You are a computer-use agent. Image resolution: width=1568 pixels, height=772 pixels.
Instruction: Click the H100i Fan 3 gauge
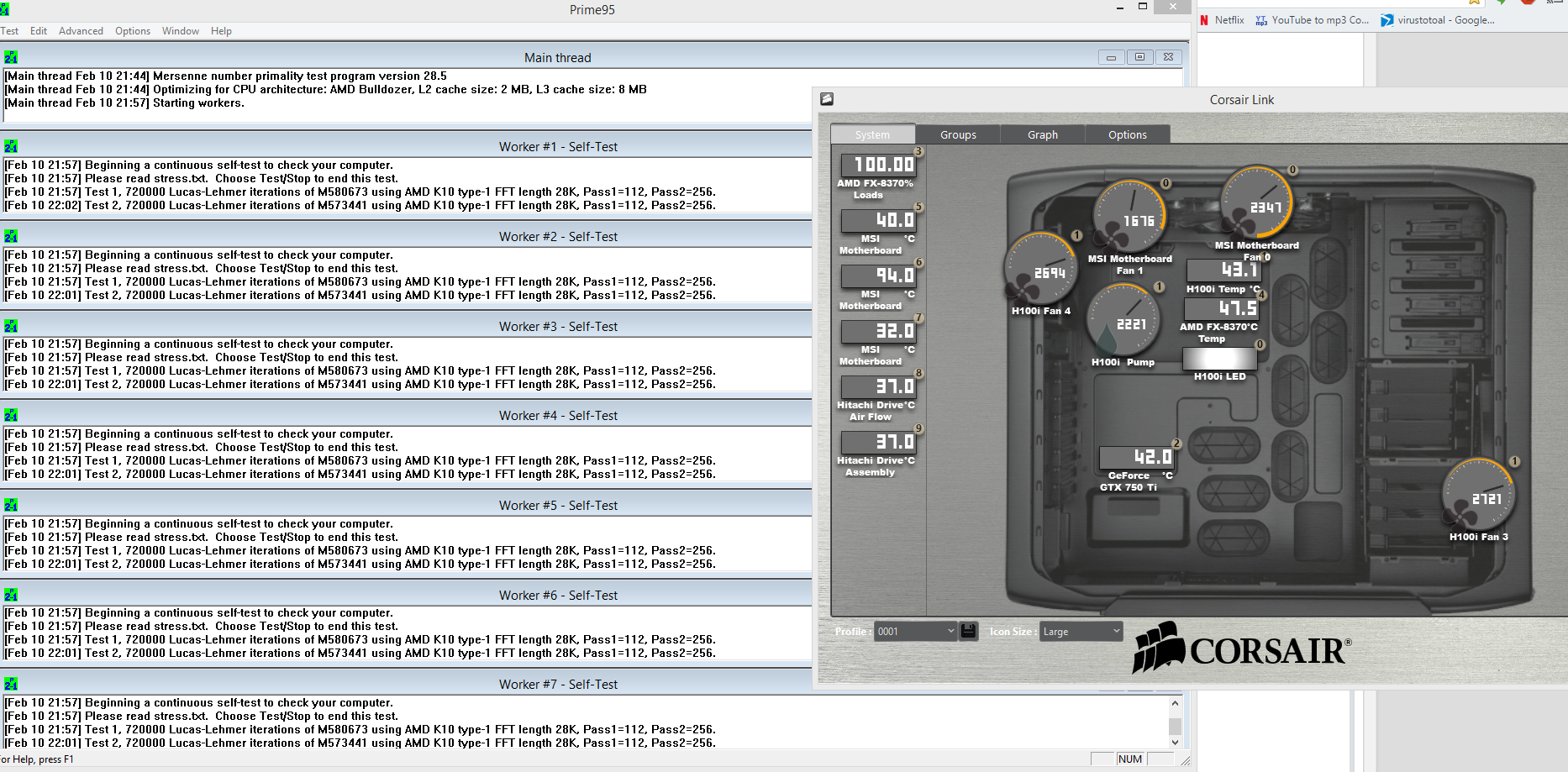point(1478,495)
